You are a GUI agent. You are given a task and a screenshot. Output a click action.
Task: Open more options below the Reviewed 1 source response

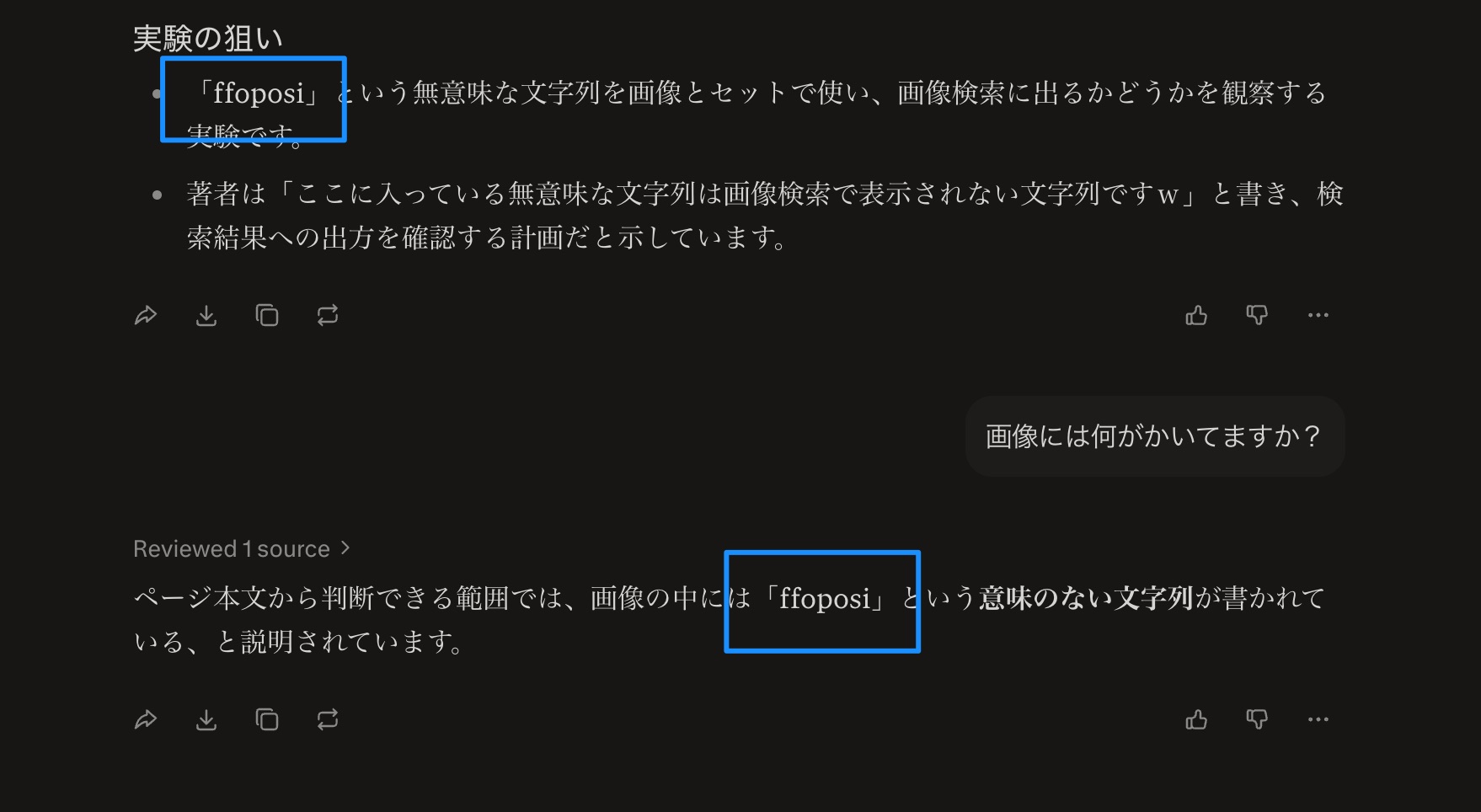pyautogui.click(x=1318, y=720)
